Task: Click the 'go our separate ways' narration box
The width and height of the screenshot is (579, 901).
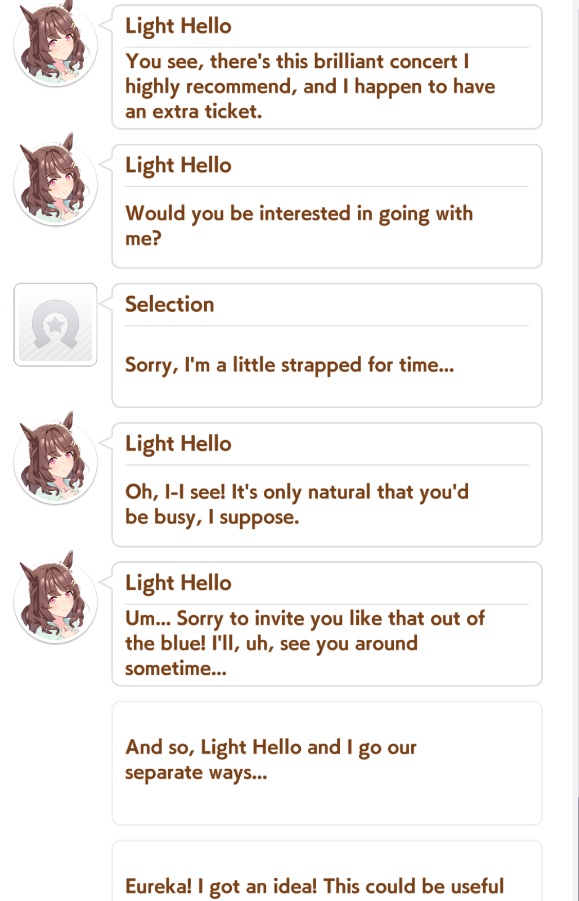Action: 327,763
